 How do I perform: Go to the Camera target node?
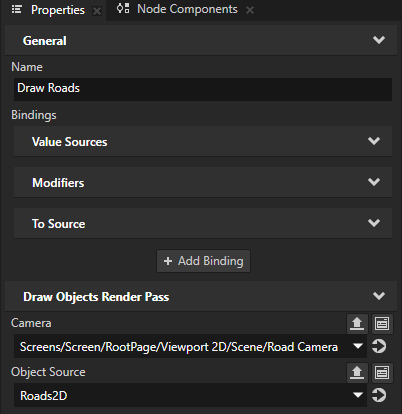379,346
